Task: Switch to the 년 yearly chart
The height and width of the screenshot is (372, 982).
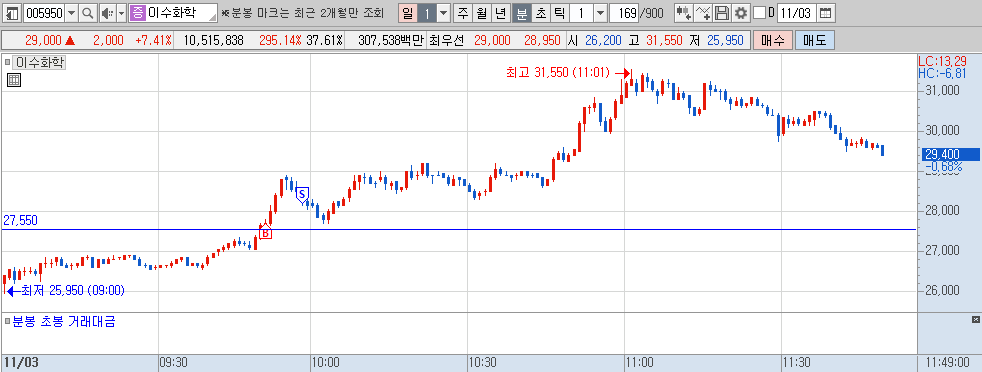Action: (500, 13)
